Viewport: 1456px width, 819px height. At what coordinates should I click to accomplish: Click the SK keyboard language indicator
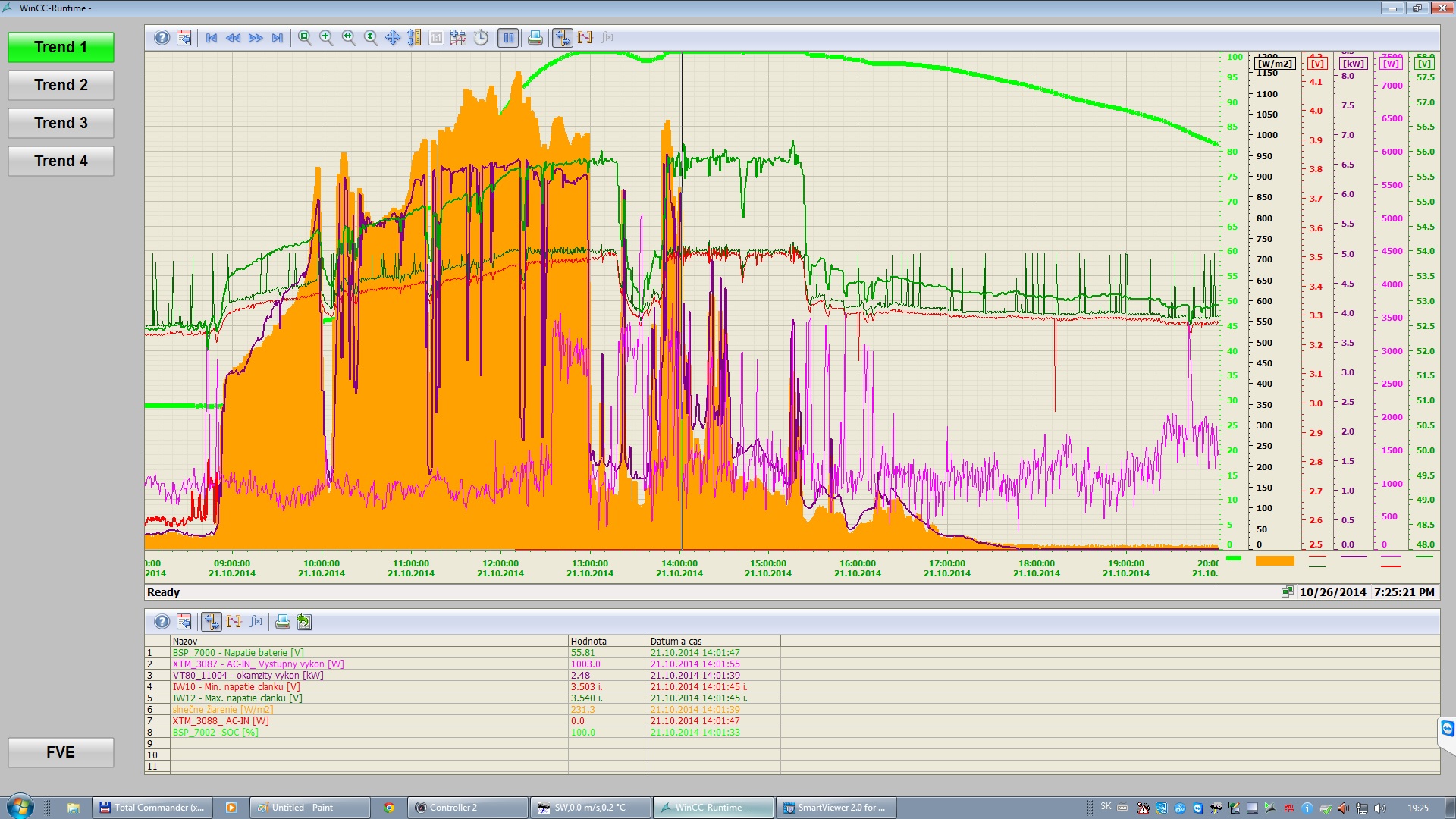pyautogui.click(x=1106, y=807)
